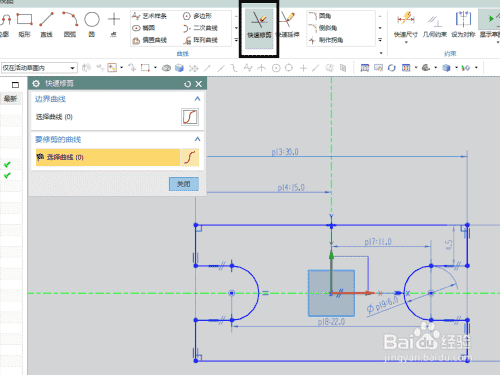Choose the Offset Curve (偏置曲线) command
Screen dimensions: 500x375
click(x=150, y=40)
